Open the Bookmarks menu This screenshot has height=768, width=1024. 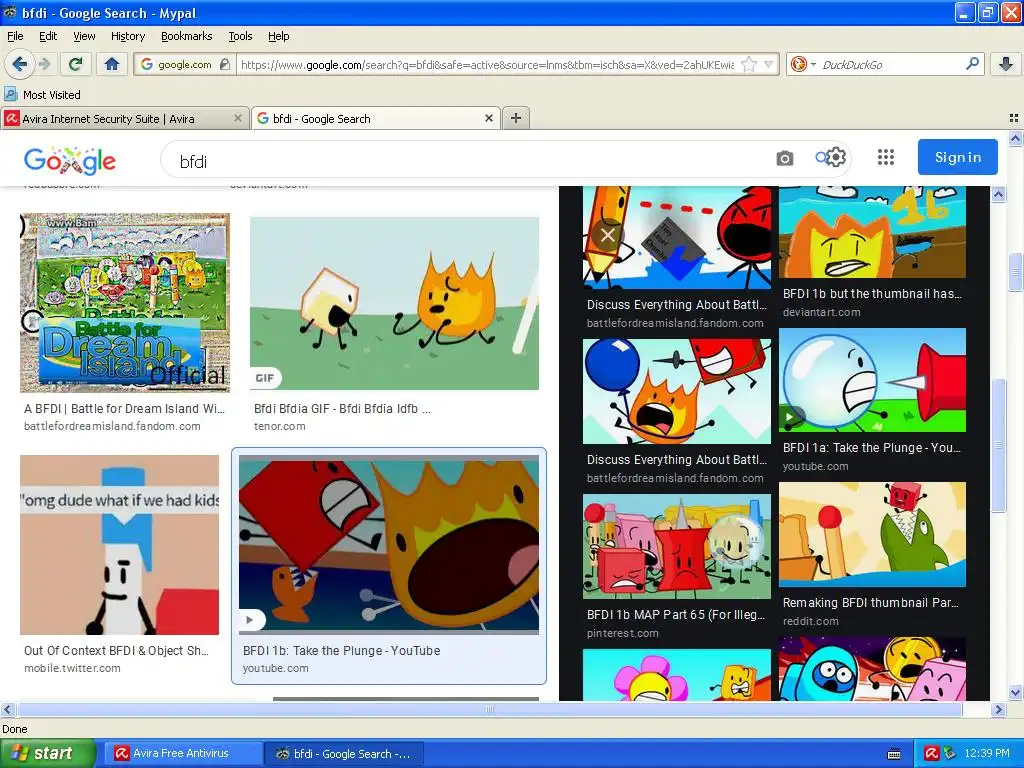coord(186,36)
